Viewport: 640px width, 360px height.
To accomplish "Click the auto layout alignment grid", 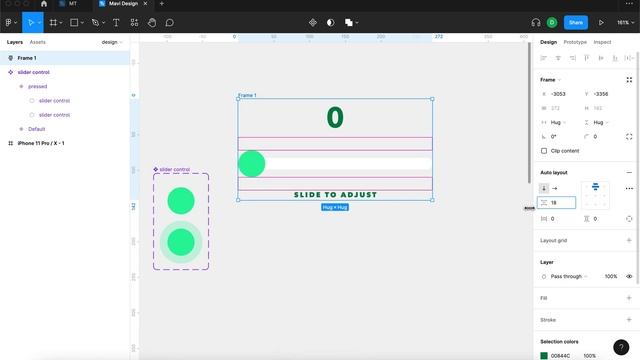I will [x=595, y=196].
